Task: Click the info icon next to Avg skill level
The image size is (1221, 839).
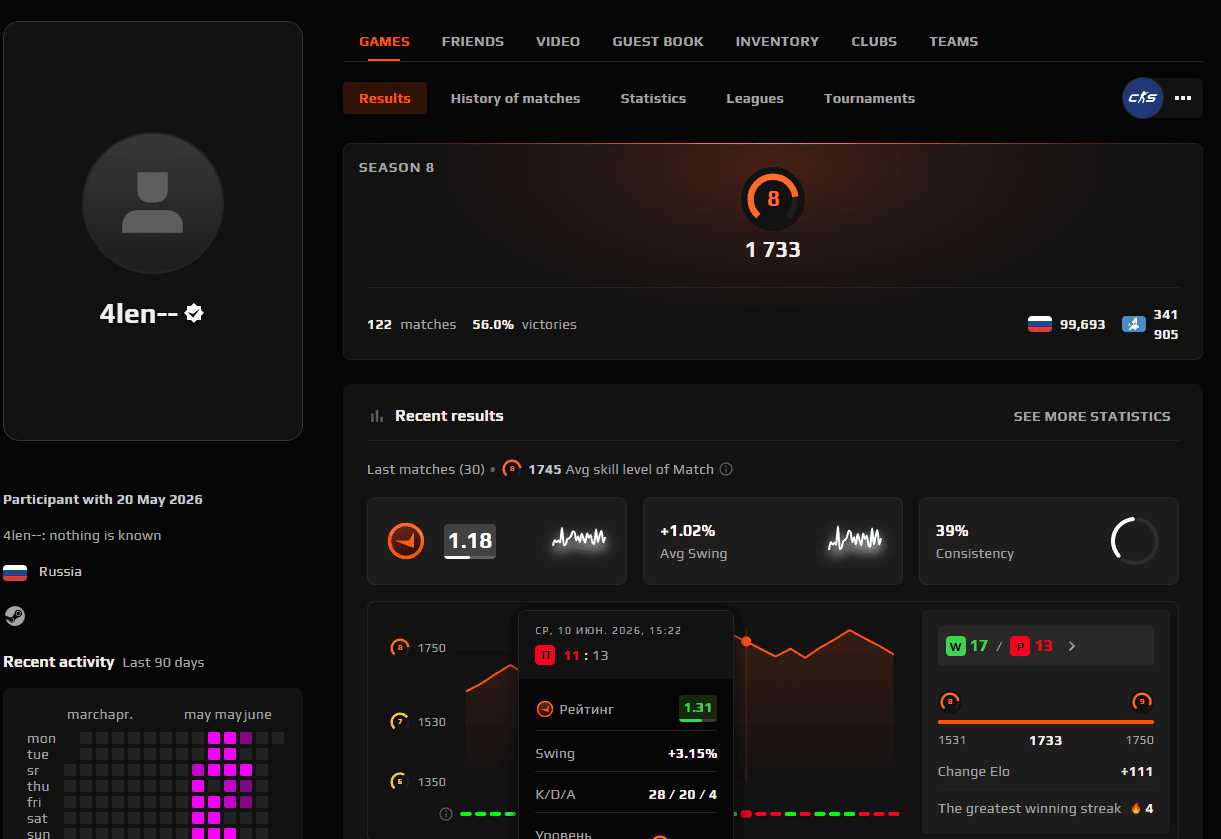Action: pos(726,469)
